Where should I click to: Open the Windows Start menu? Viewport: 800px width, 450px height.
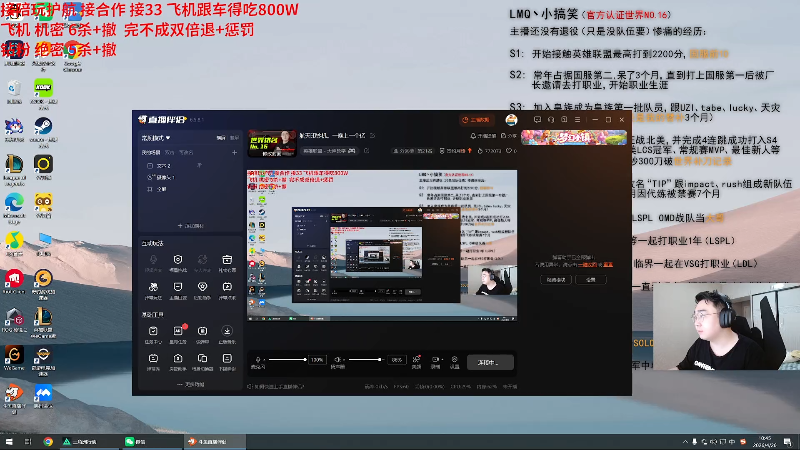[9, 442]
